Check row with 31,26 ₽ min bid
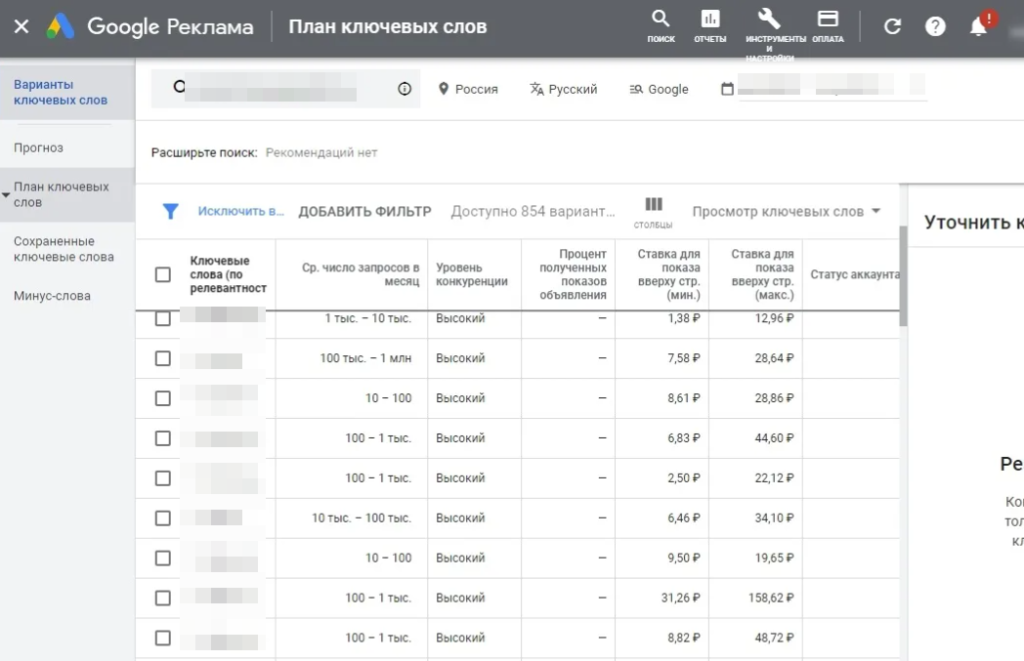 [163, 598]
